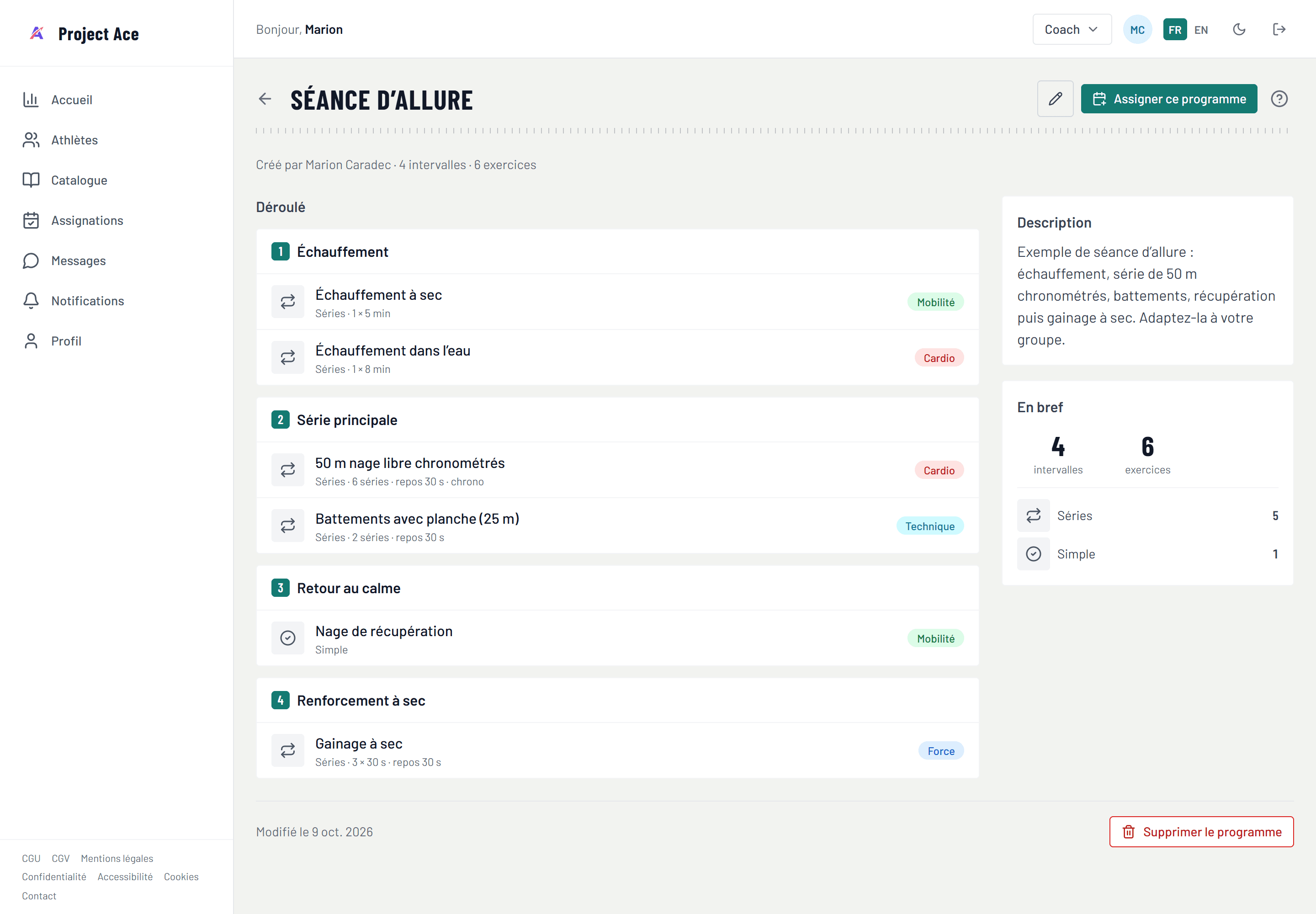Click the Échauffement interval header
The height and width of the screenshot is (914, 1316).
click(617, 251)
